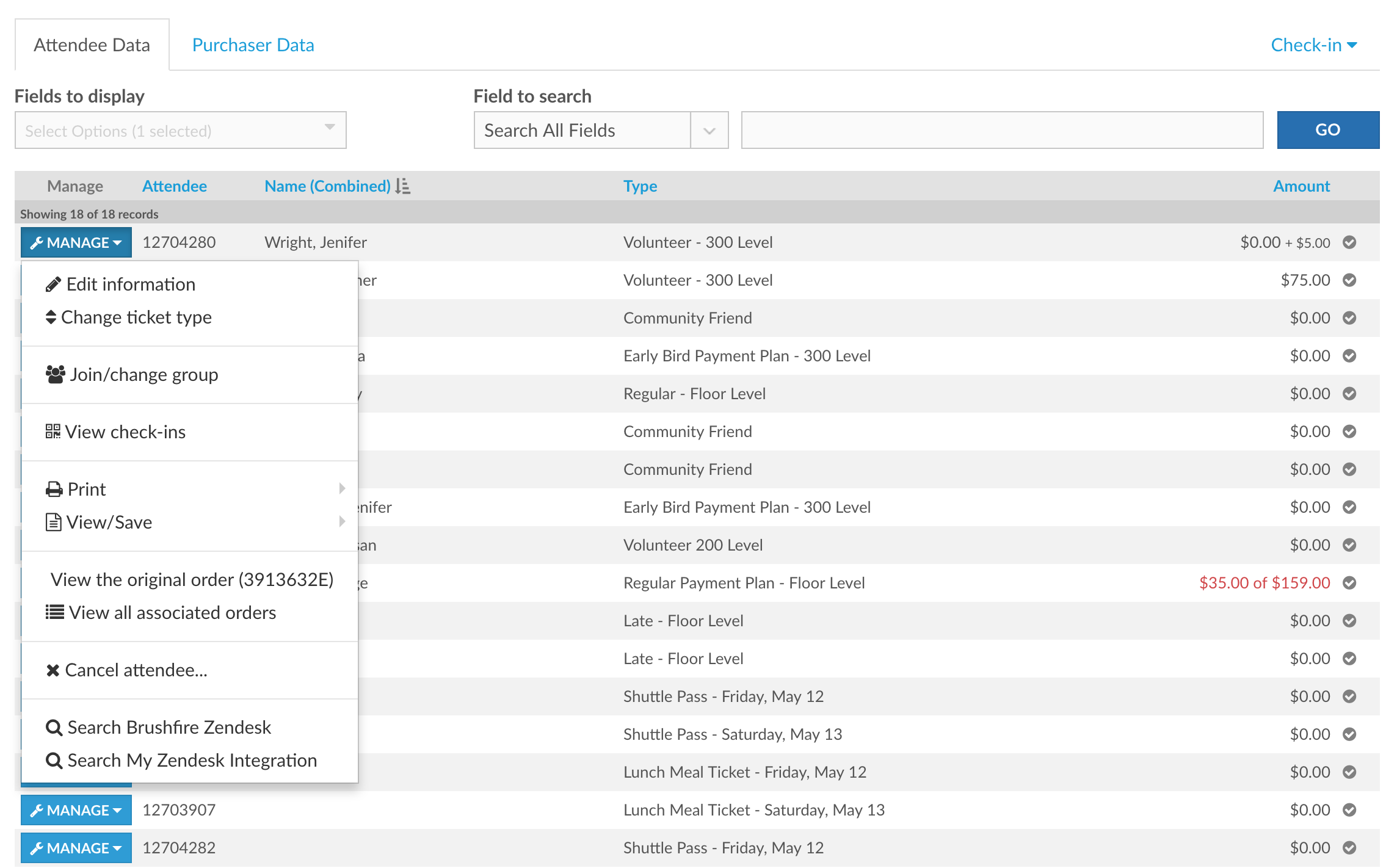Choose Cancel attendee... option
The height and width of the screenshot is (868, 1397).
(x=190, y=670)
